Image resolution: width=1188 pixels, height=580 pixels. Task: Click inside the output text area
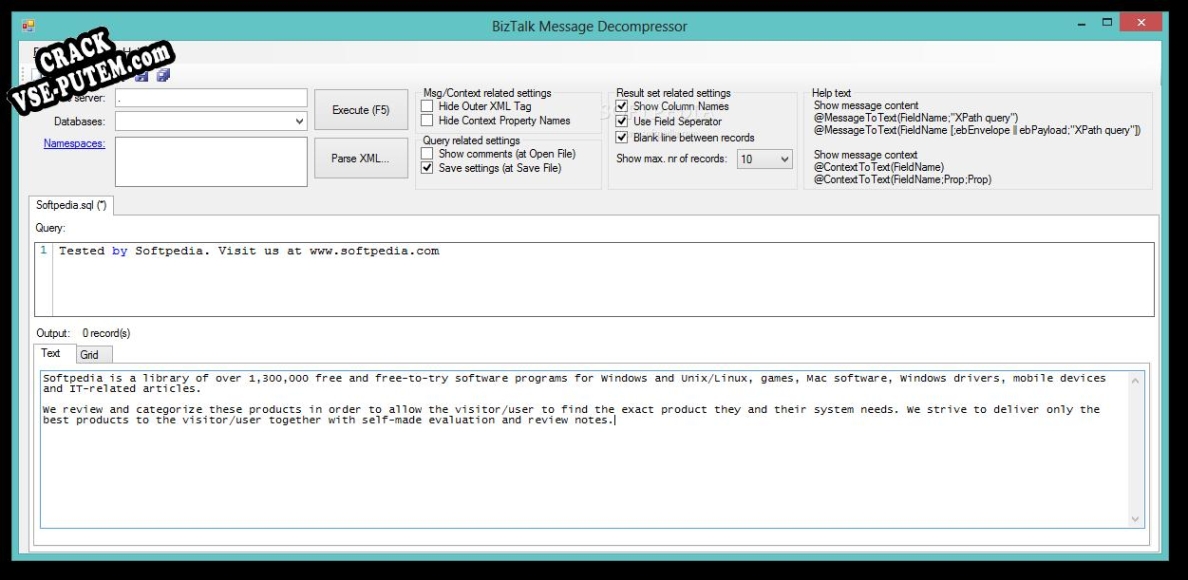[x=584, y=449]
